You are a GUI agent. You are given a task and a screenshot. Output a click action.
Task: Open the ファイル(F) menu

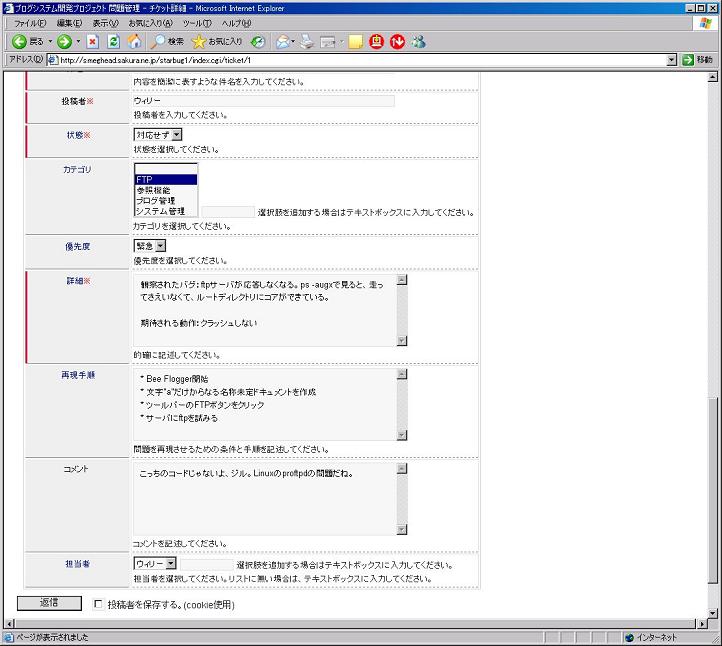click(30, 22)
